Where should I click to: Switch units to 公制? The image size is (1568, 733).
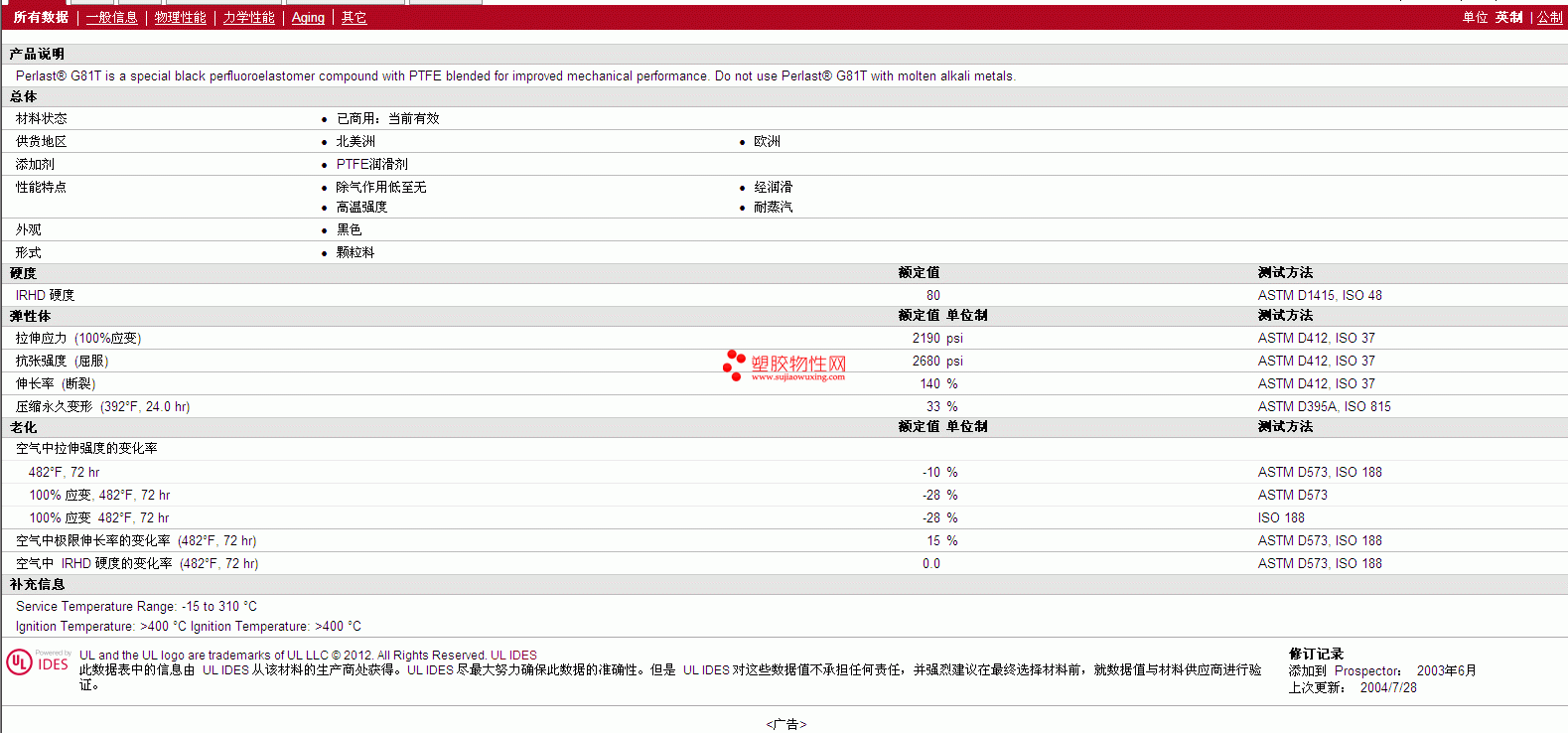pos(1550,17)
